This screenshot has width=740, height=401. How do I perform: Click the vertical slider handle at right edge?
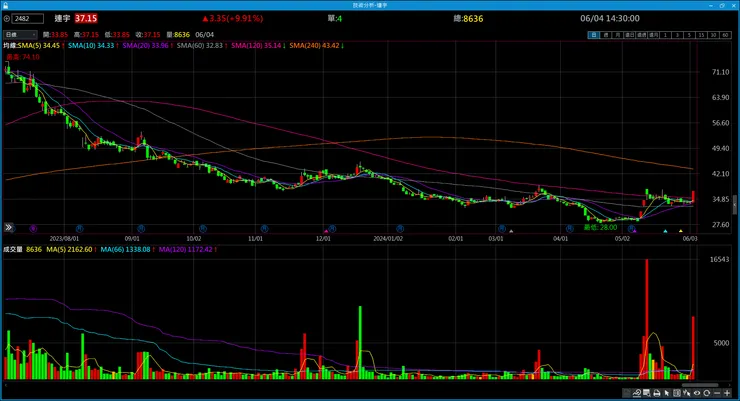coord(734,205)
